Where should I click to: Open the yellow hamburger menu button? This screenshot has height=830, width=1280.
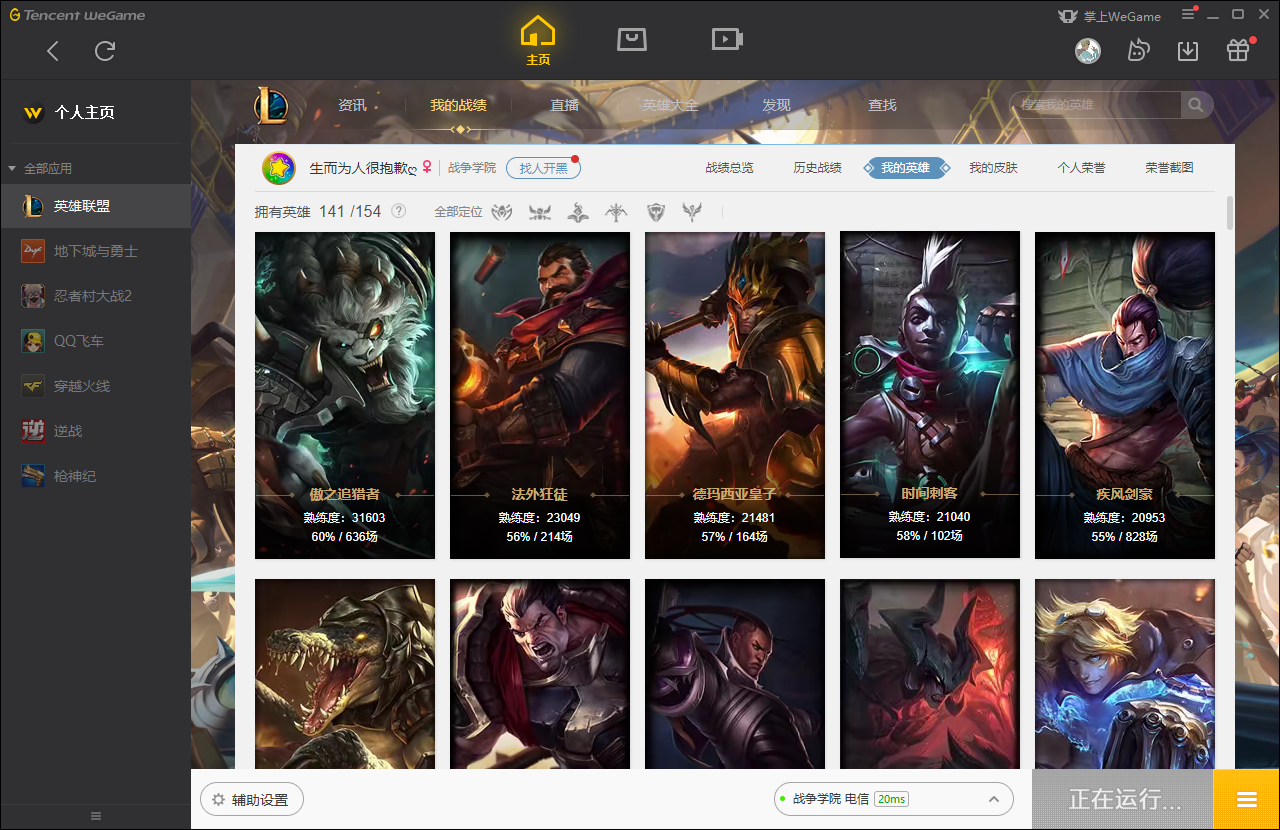(x=1246, y=799)
